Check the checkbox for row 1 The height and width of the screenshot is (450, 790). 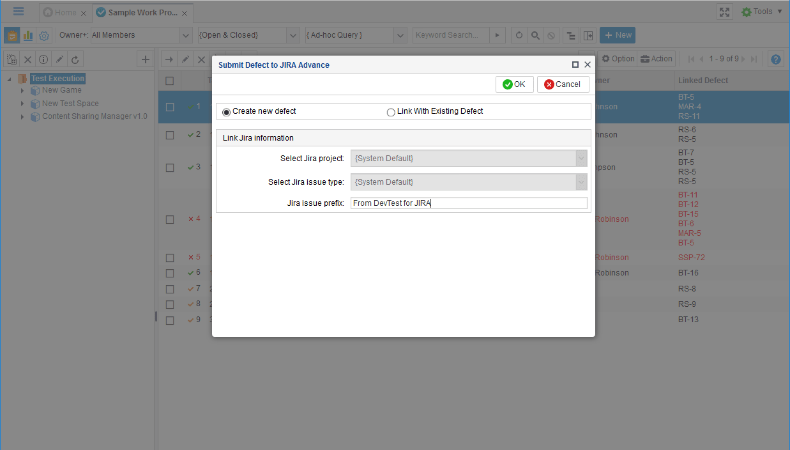pos(170,107)
